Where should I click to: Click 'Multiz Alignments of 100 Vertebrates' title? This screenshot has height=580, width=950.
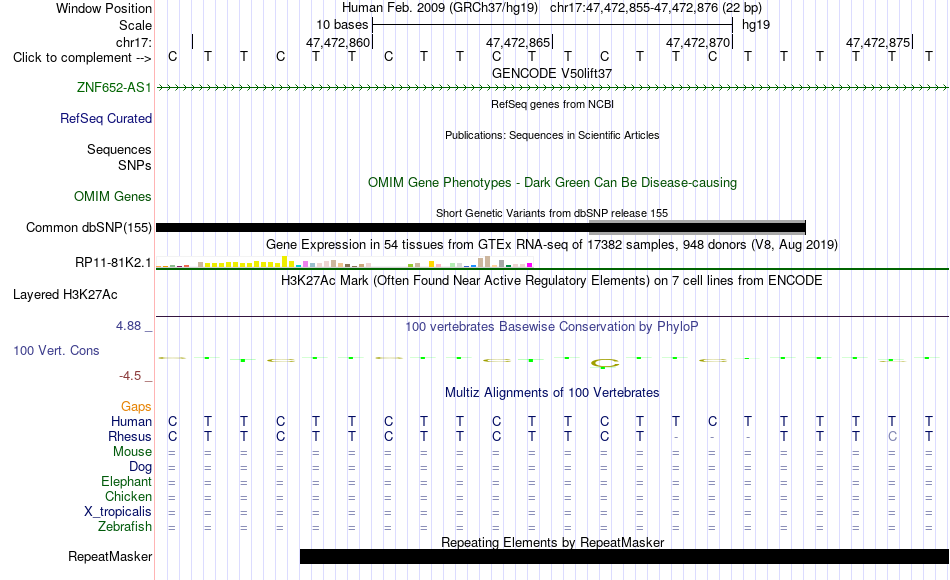tap(552, 393)
